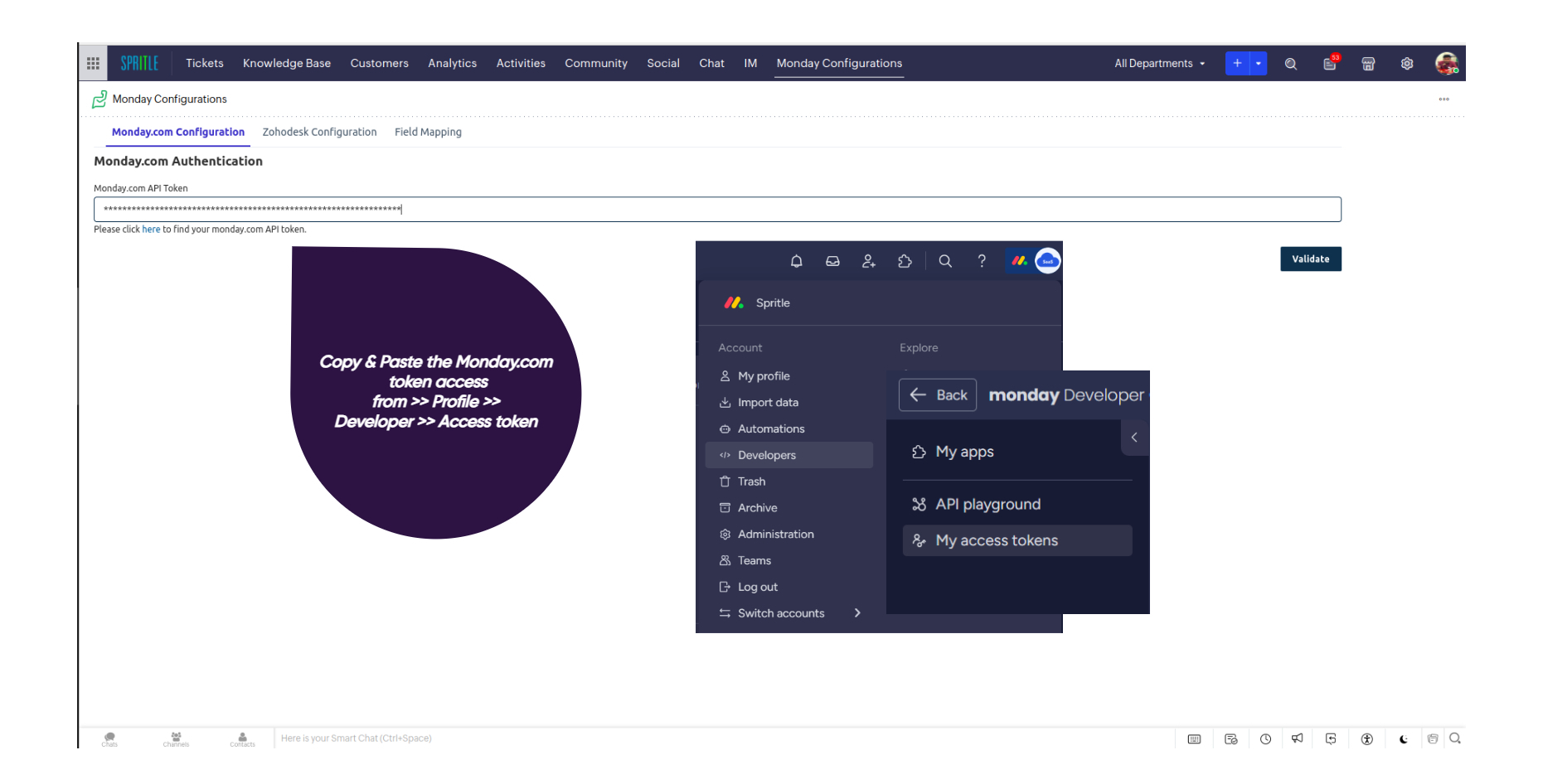
Task: Open the megaphone announcements icon
Action: click(1298, 738)
